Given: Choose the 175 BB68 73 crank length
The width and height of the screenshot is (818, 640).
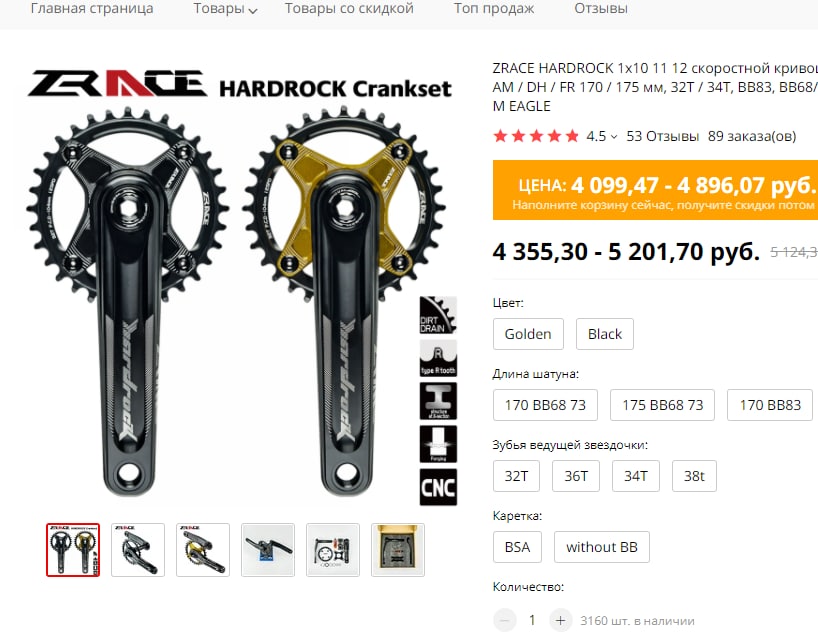Looking at the screenshot, I should coord(663,405).
